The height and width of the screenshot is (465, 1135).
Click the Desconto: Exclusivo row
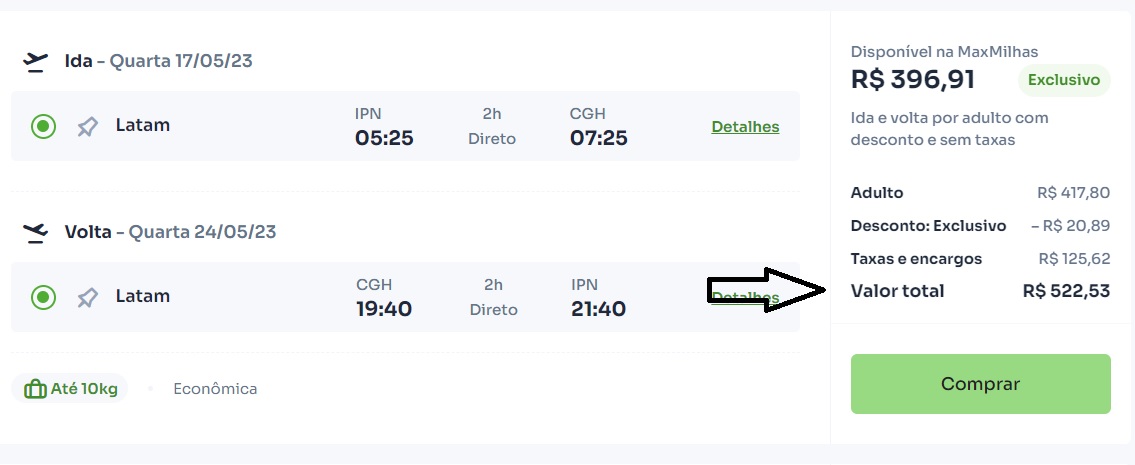coord(980,226)
